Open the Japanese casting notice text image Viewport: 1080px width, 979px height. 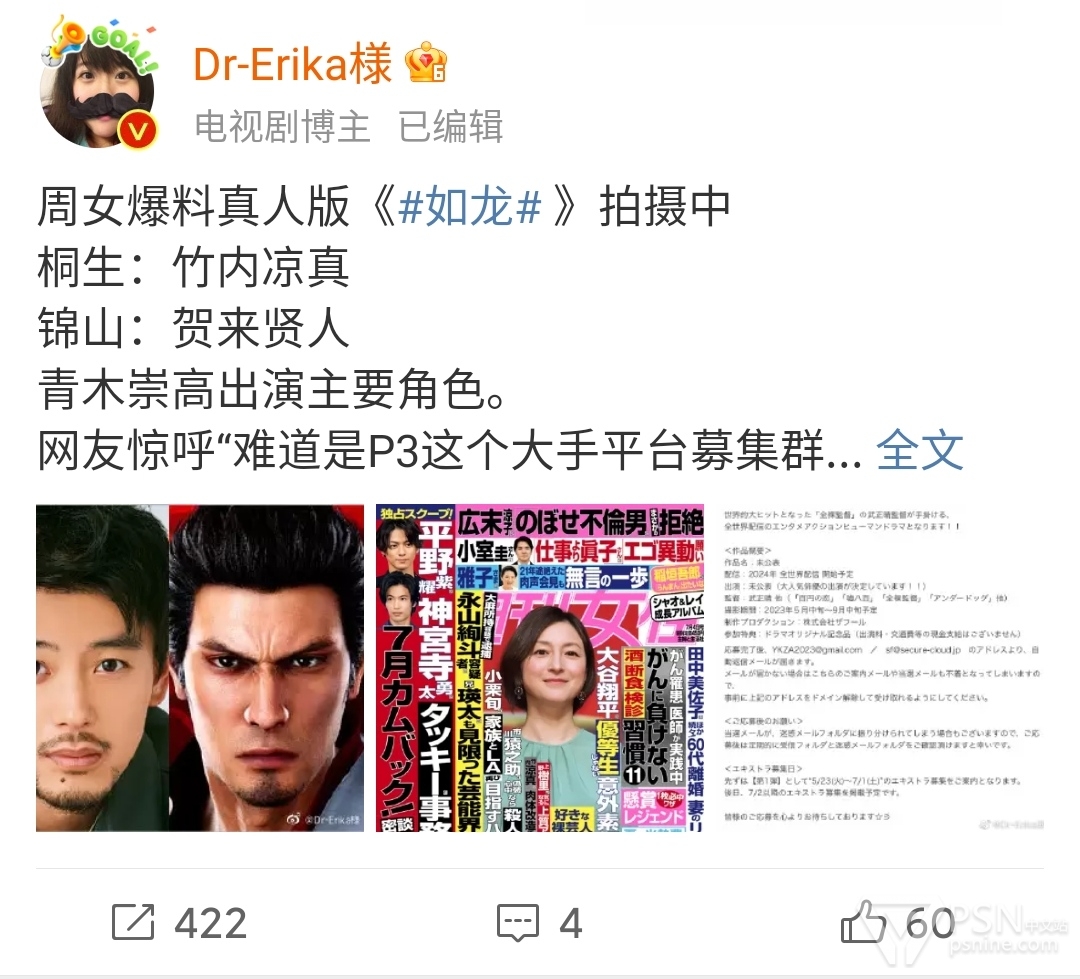(x=880, y=668)
